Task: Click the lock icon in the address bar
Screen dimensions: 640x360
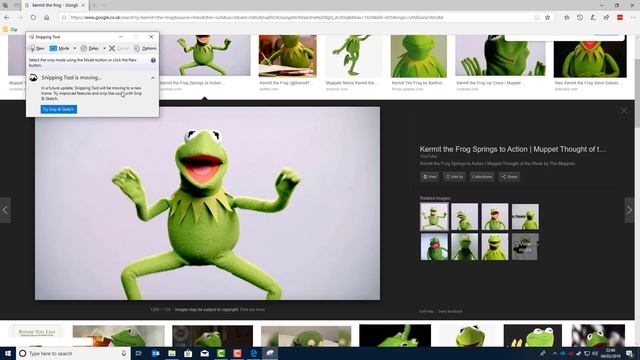Action: [64, 18]
